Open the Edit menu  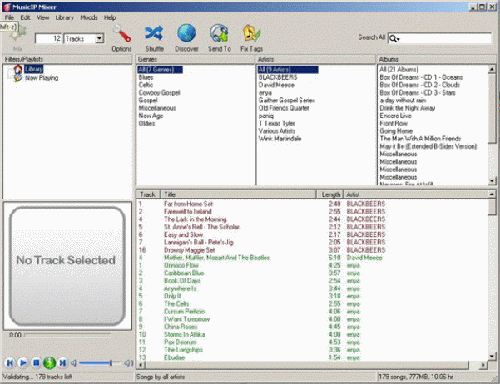(25, 18)
